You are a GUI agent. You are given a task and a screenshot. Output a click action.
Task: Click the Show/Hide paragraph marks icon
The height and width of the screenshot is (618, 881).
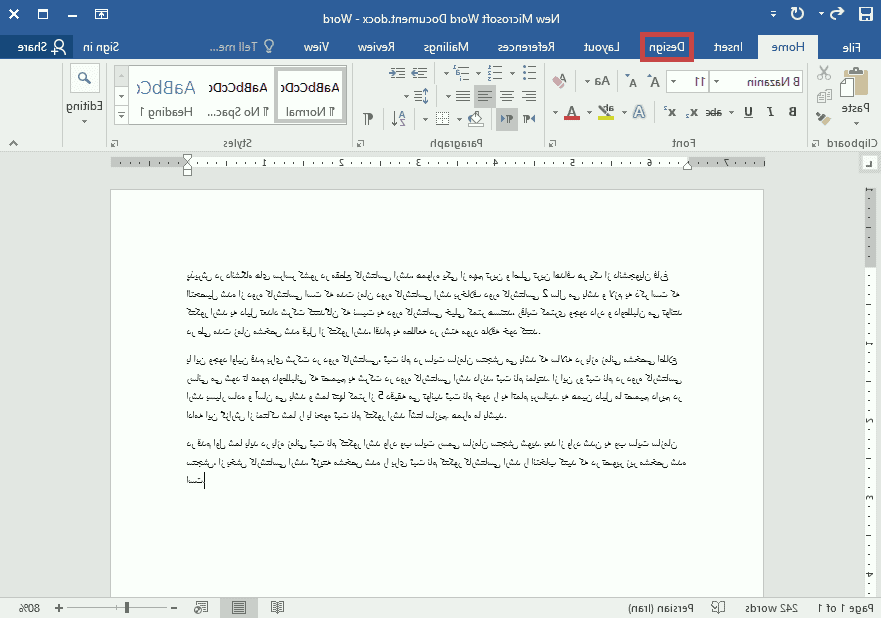coord(367,119)
